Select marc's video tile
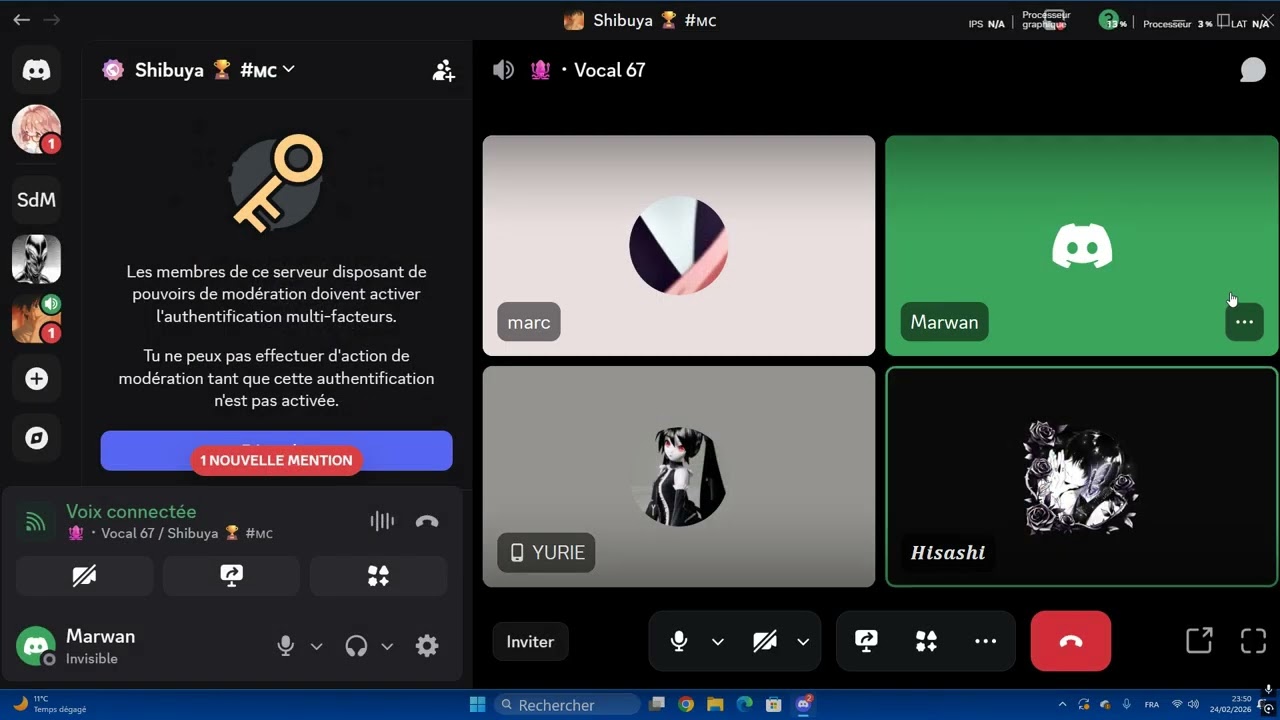This screenshot has height=720, width=1280. (x=679, y=246)
